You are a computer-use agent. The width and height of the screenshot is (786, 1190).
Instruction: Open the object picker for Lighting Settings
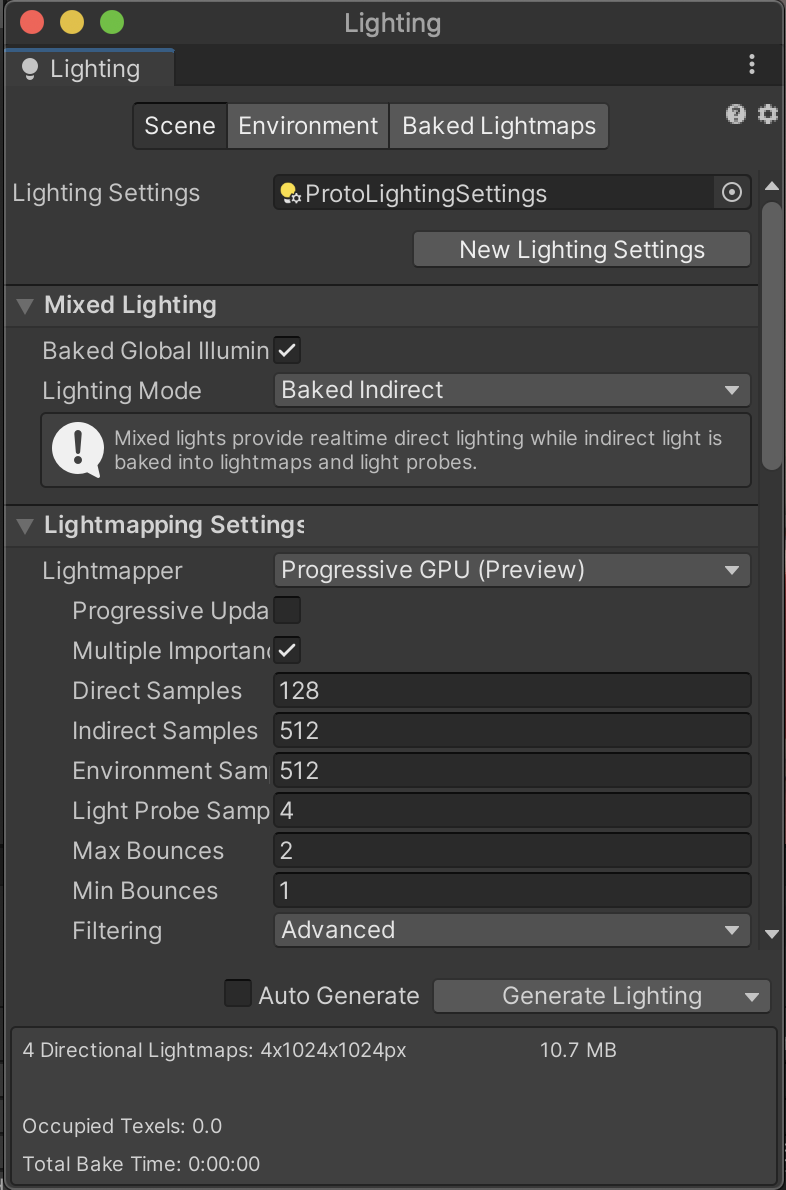pos(731,192)
